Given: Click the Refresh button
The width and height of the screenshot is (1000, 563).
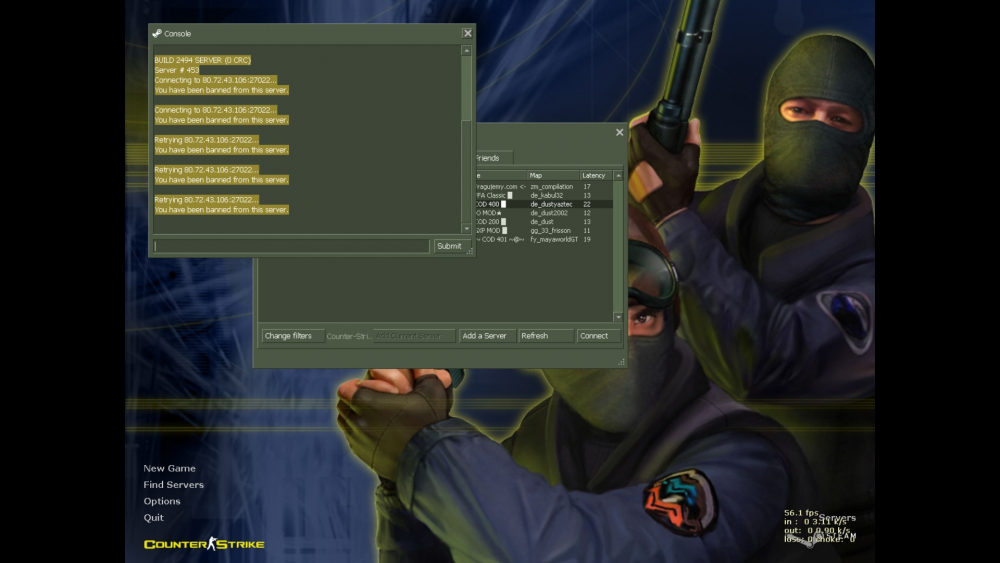Looking at the screenshot, I should tap(546, 336).
